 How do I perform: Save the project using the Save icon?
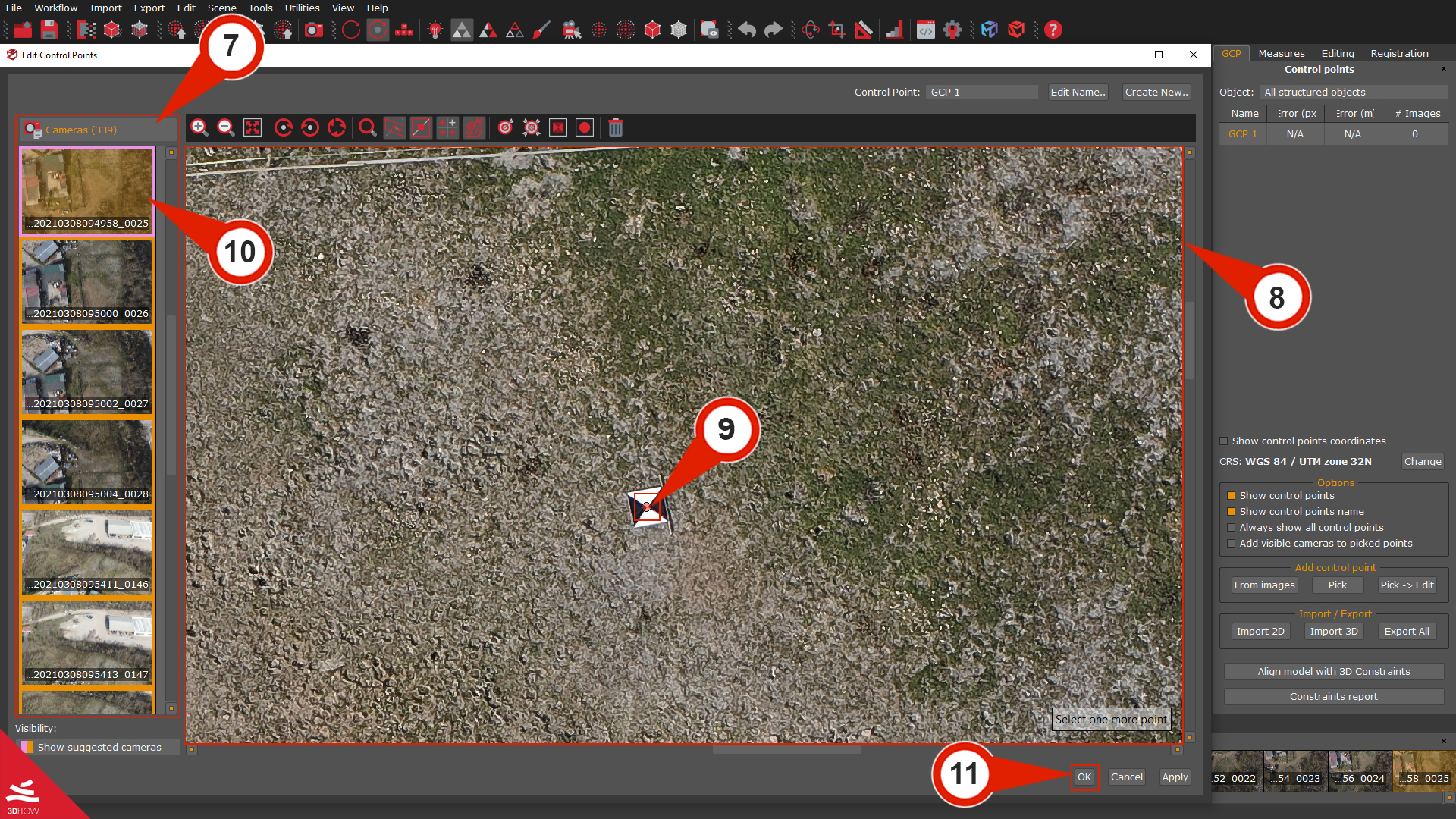pos(48,30)
